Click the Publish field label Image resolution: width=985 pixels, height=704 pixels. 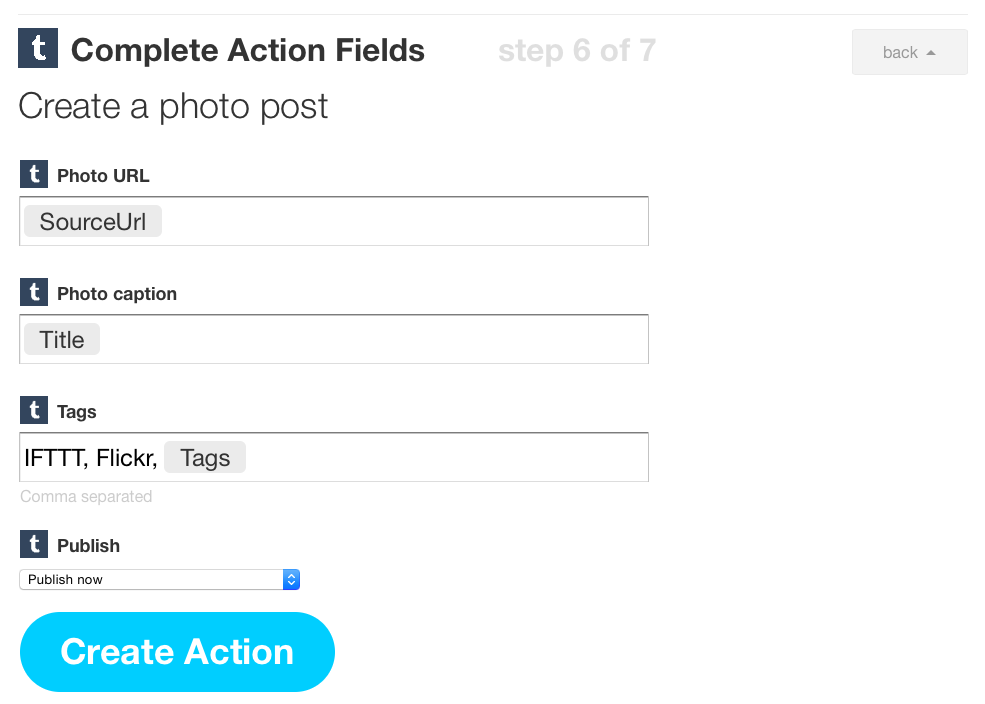click(x=88, y=546)
